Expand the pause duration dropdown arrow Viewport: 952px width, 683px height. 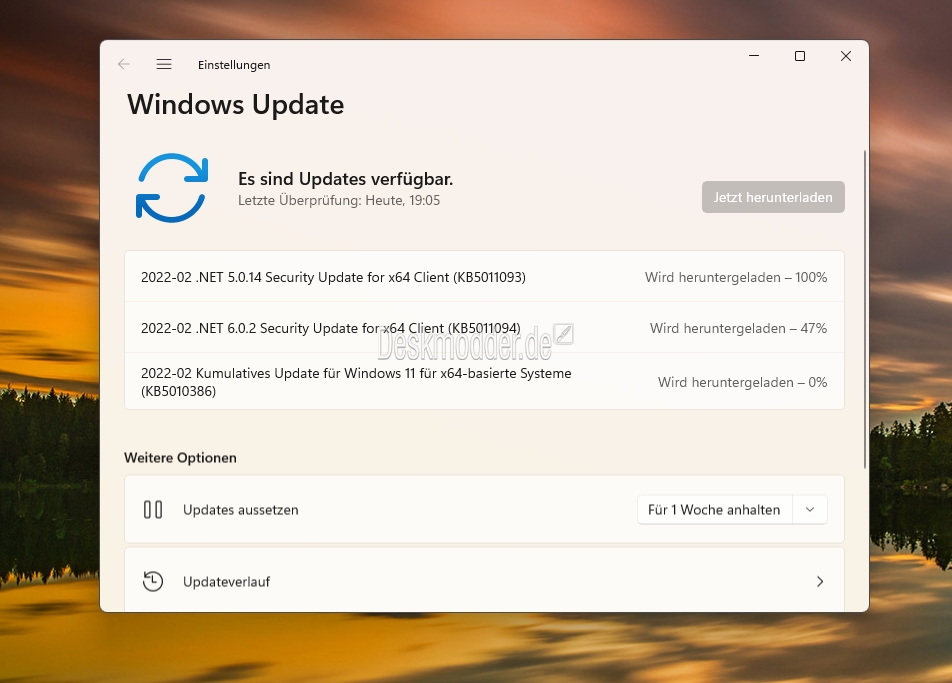(x=810, y=509)
